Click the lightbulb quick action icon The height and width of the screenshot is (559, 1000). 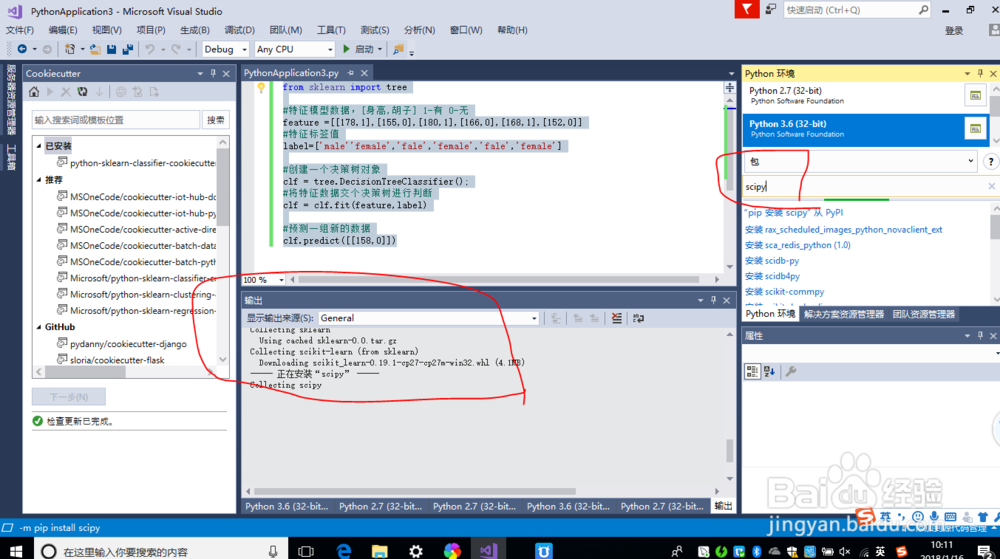pyautogui.click(x=261, y=88)
